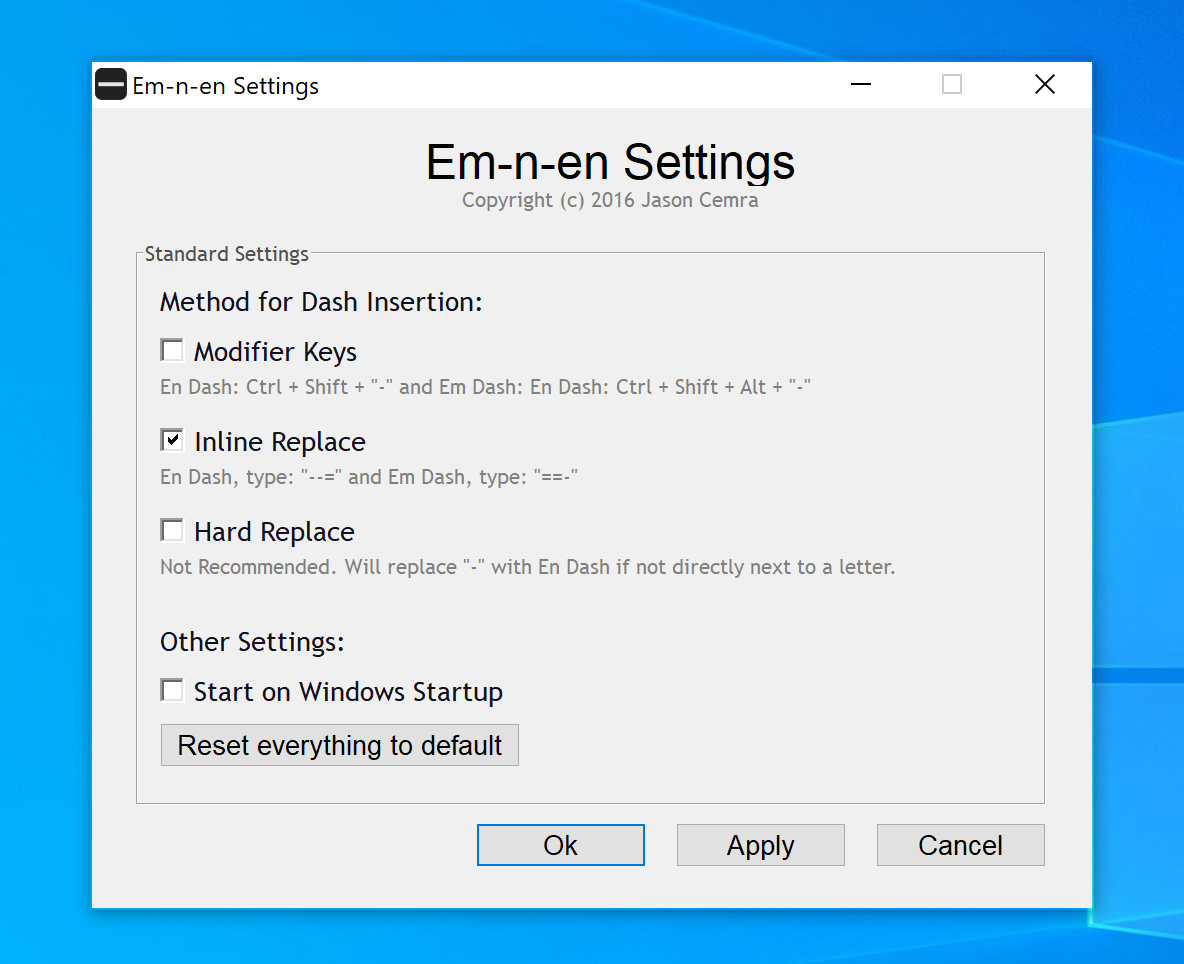
Task: Disable the Inline Replace option
Action: click(171, 439)
